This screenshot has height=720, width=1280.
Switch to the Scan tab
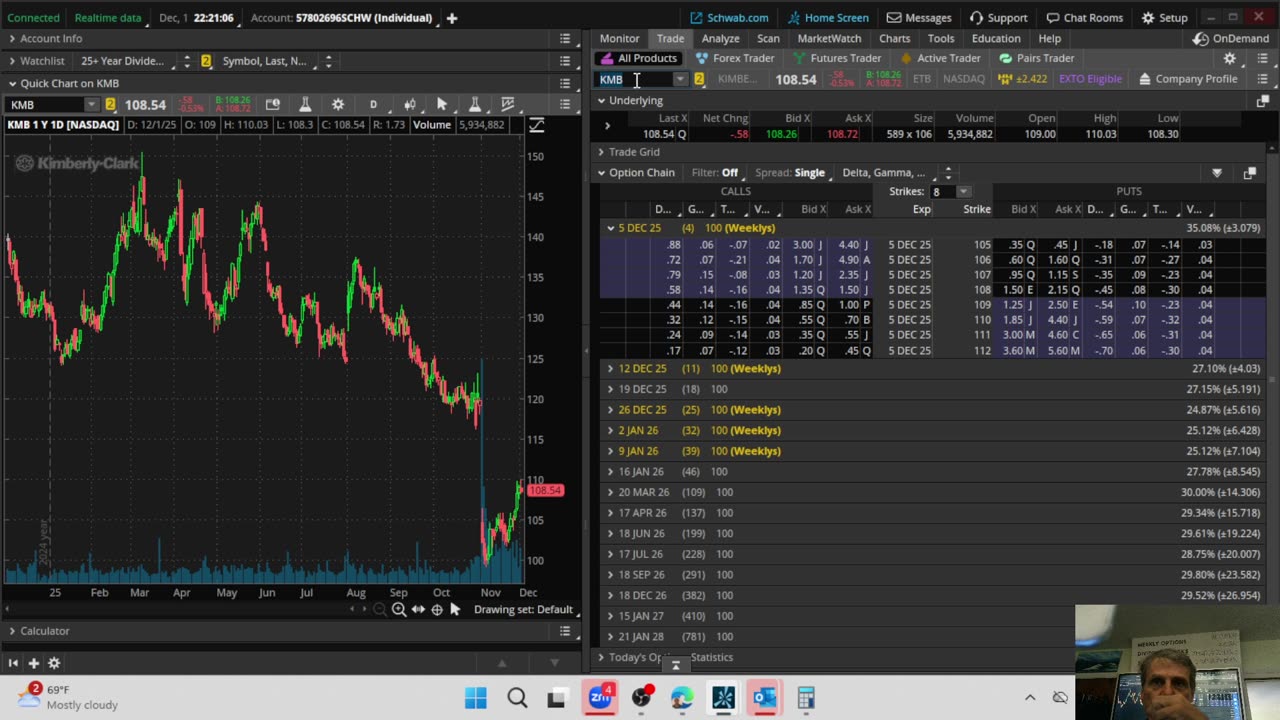pos(768,38)
